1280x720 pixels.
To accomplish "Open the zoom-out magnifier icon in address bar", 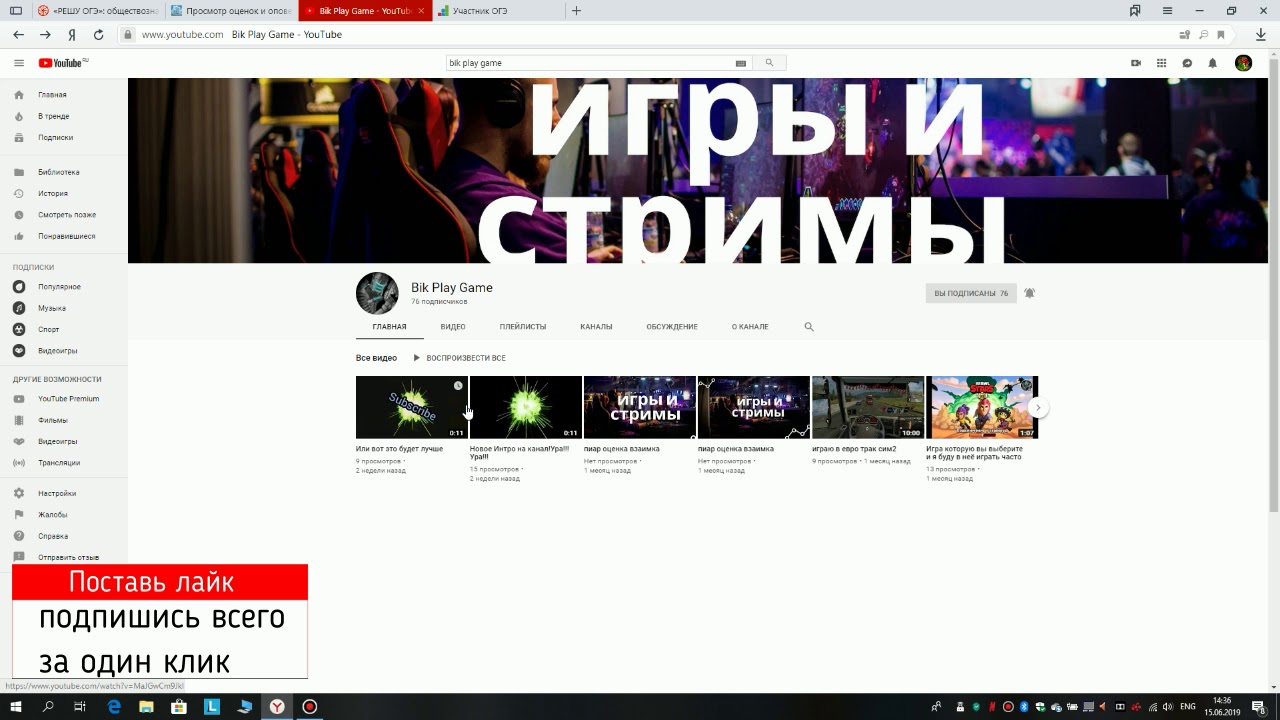I will tap(1203, 34).
